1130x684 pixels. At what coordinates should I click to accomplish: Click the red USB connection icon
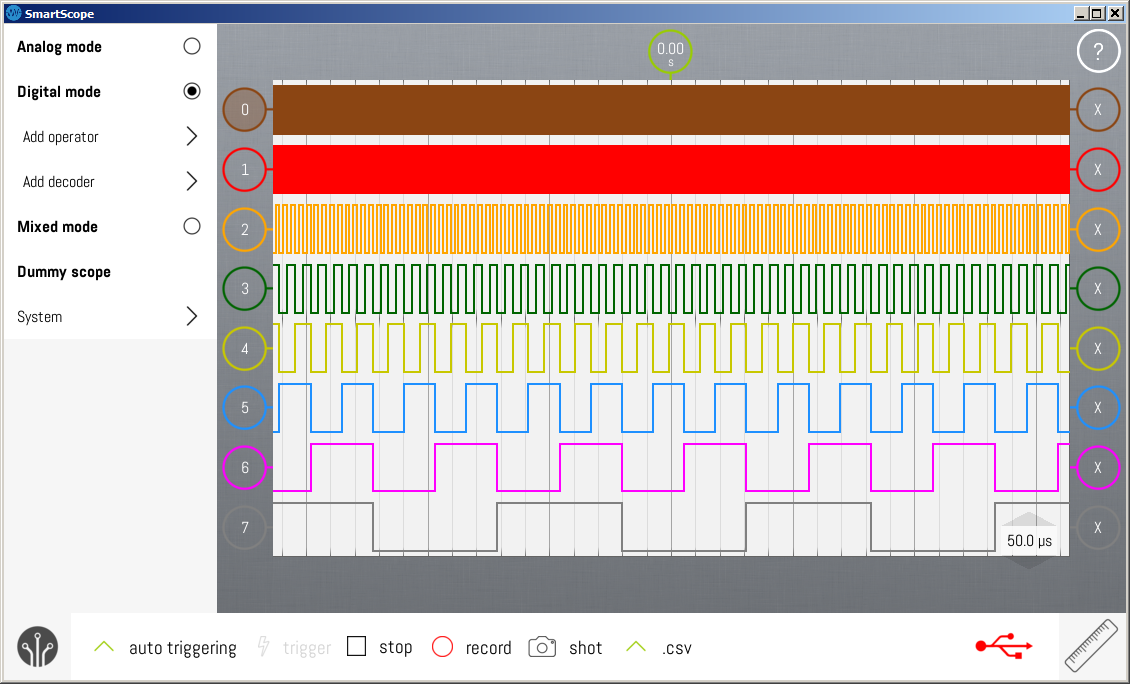[1004, 646]
